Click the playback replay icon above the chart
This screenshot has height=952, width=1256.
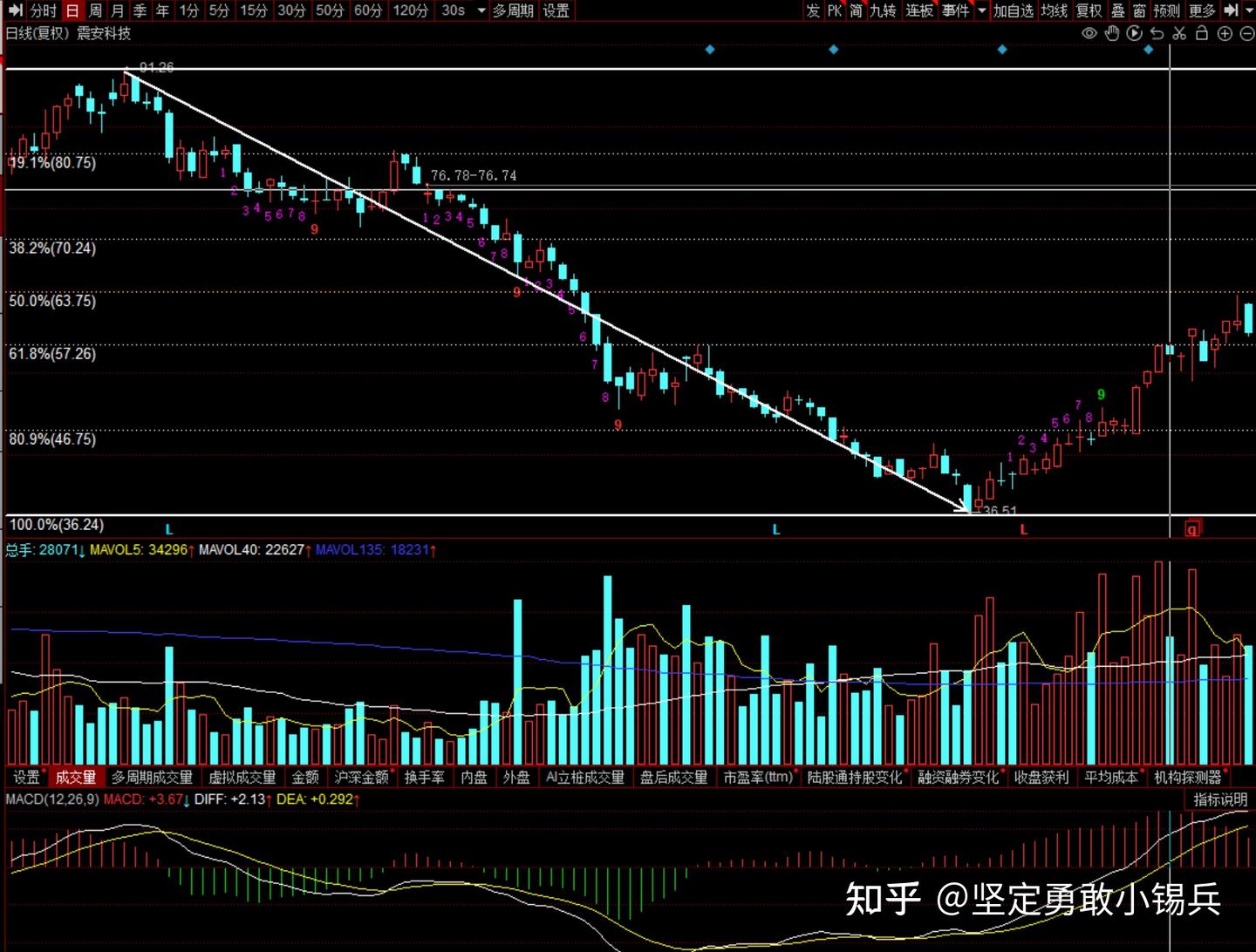pyautogui.click(x=1134, y=33)
